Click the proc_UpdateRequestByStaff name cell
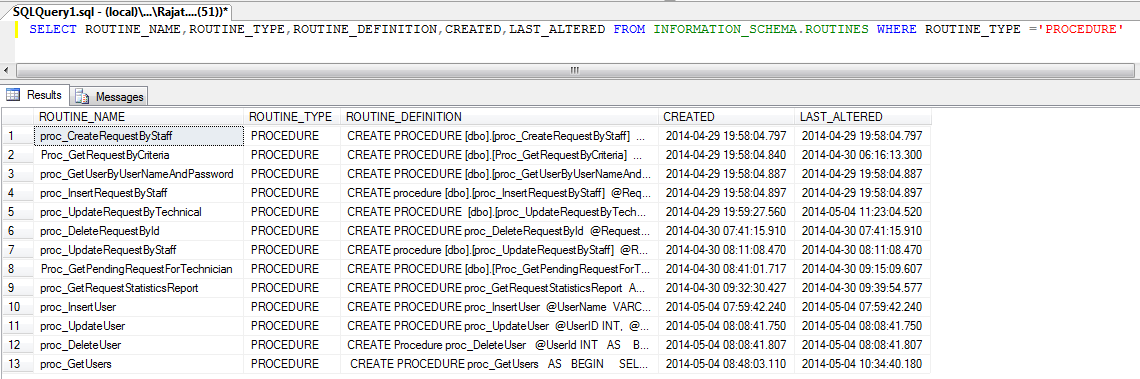The width and height of the screenshot is (1140, 379). coord(138,250)
